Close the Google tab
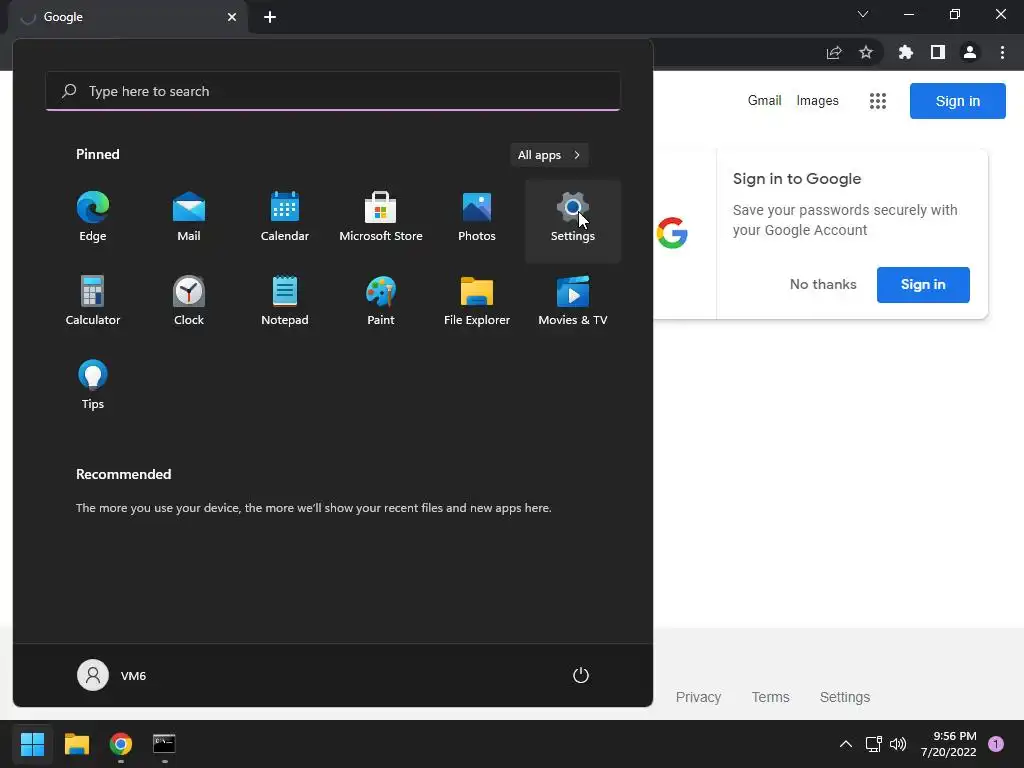The height and width of the screenshot is (768, 1024). [232, 17]
